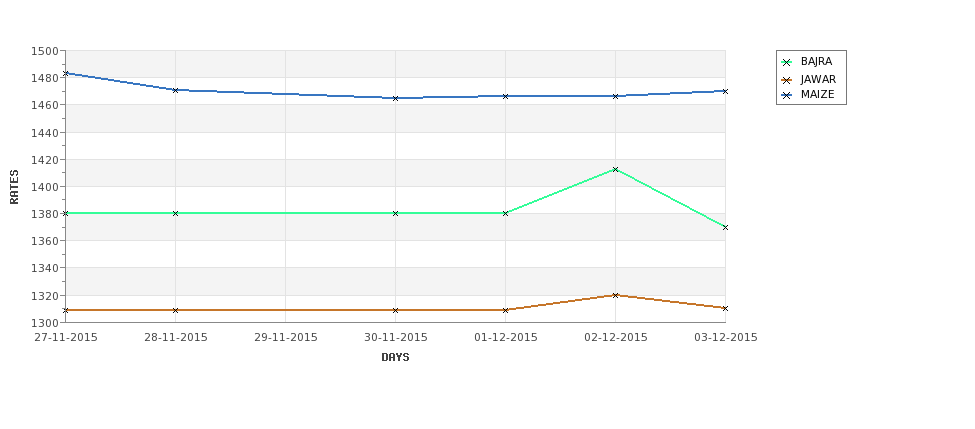
Task: Select JAWAR data point on 28-11-2015
Action: point(175,310)
